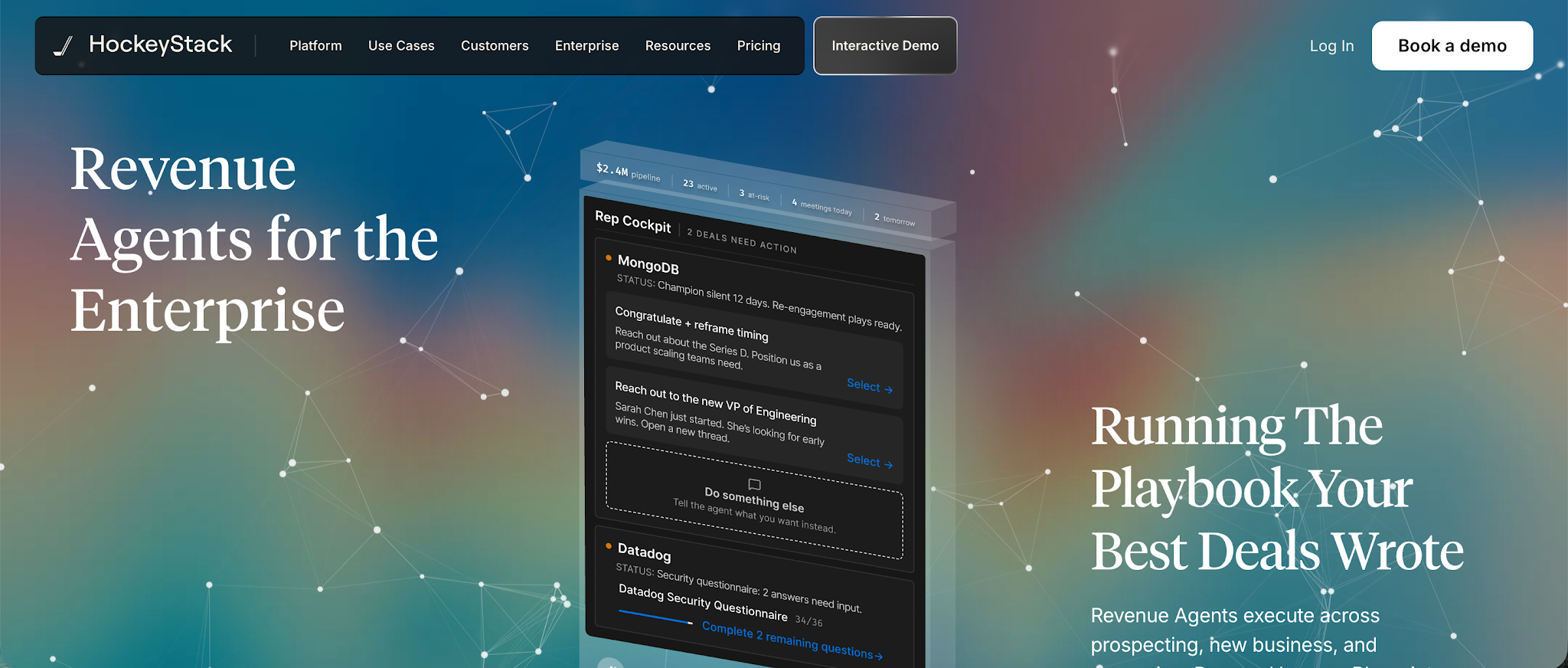Screen dimensions: 1568x668
Task: Click the chat bubble icon above Do something else
Action: pyautogui.click(x=754, y=484)
